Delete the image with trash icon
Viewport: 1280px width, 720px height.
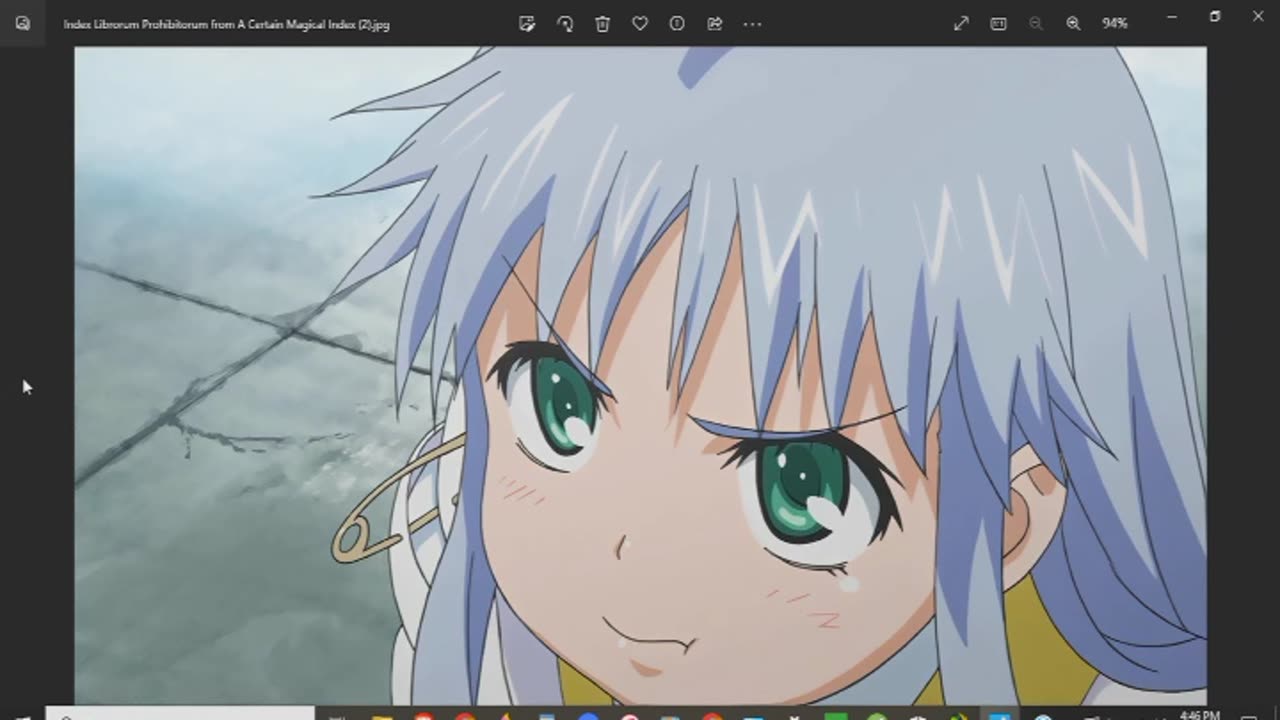click(602, 23)
